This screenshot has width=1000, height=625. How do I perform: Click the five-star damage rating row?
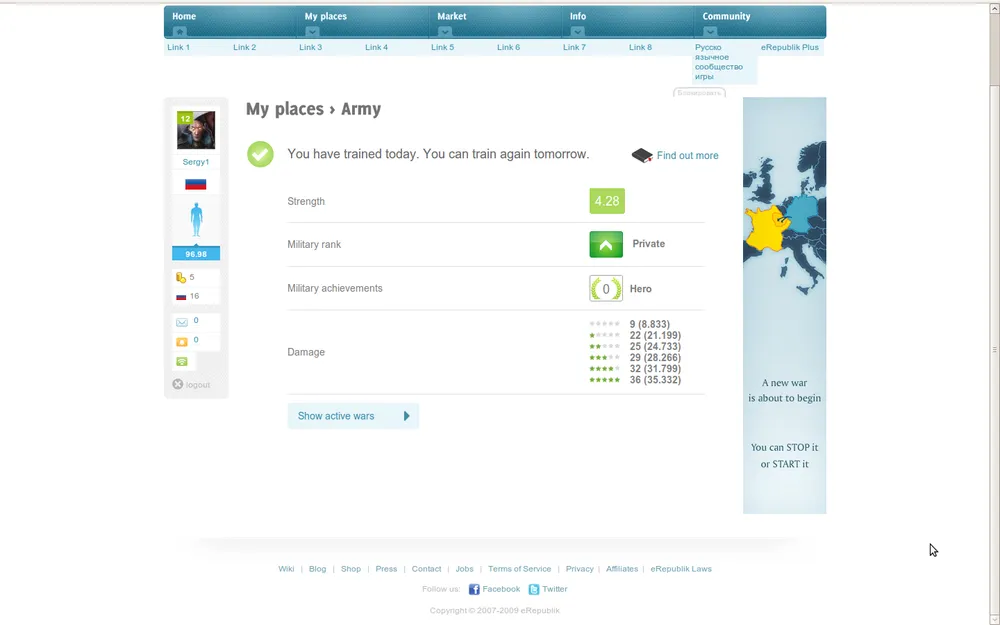pos(635,380)
